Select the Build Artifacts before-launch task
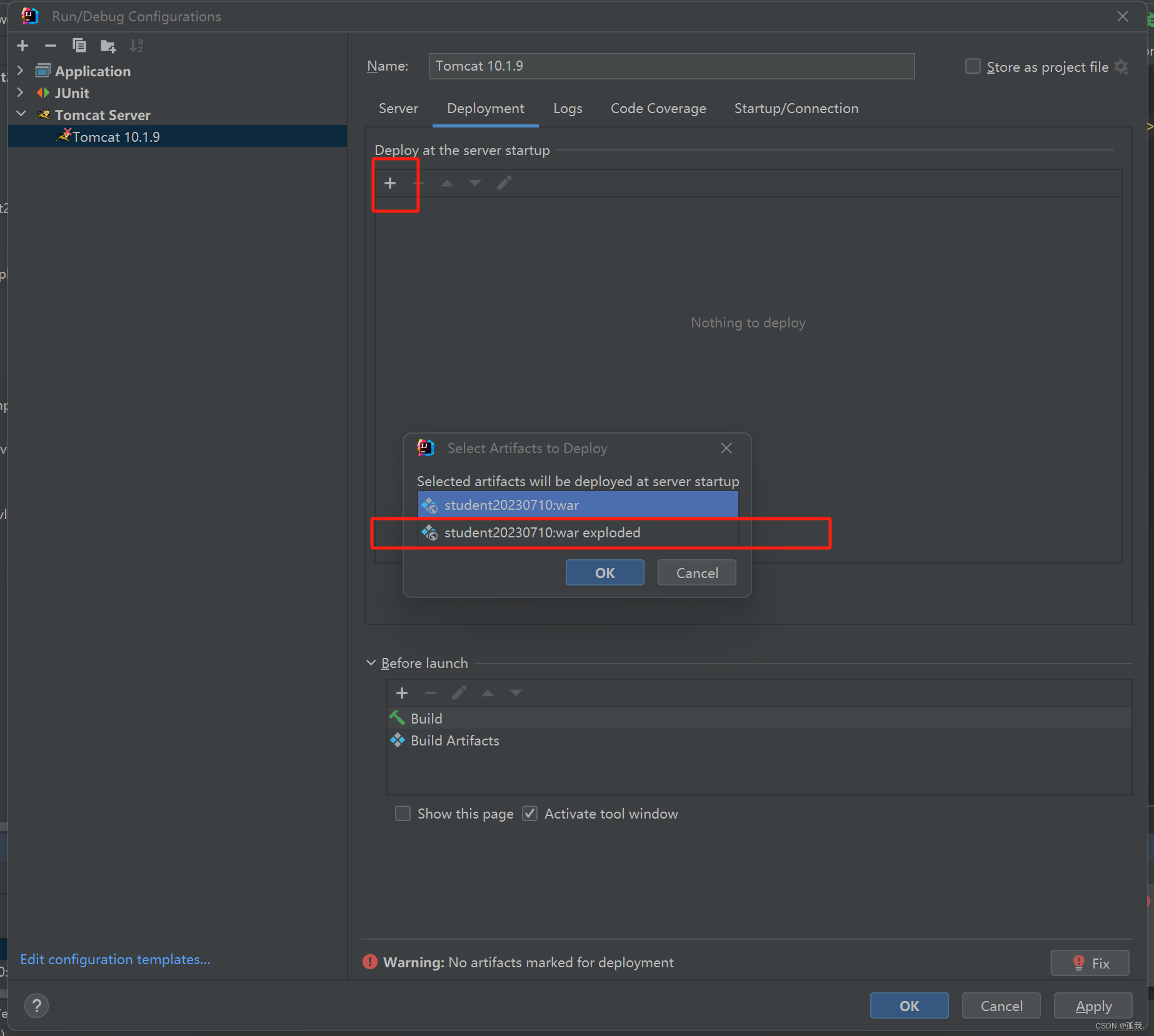Screen dimensions: 1154x1036 tap(760, 740)
